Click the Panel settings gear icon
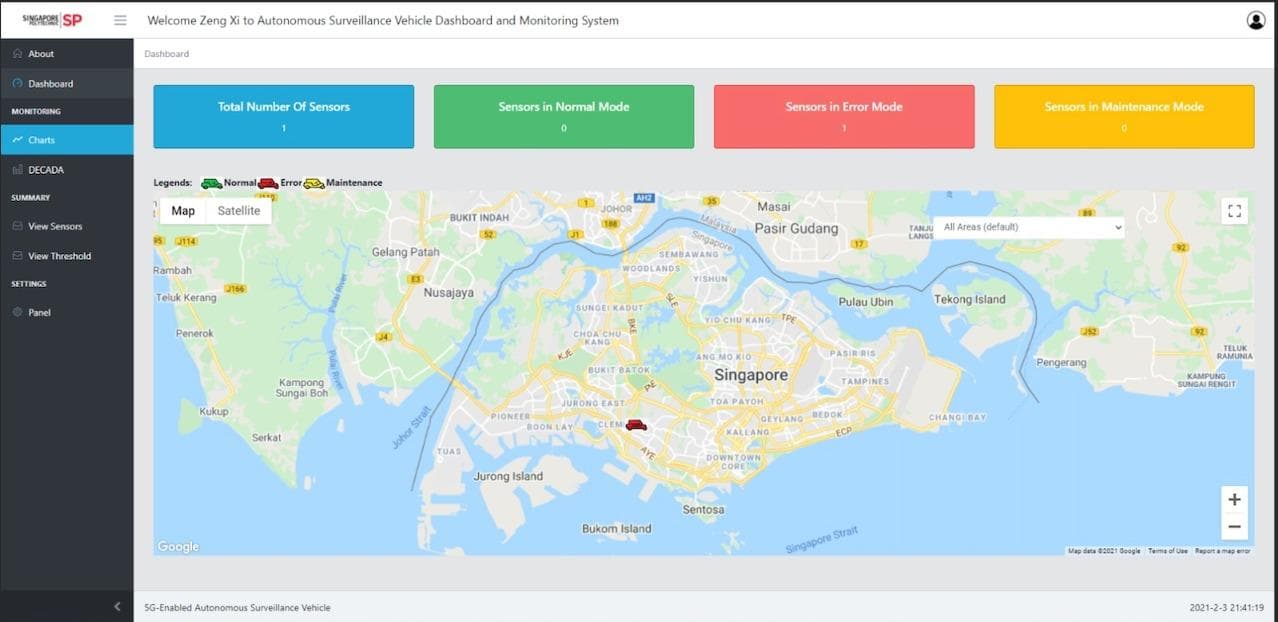 click(17, 313)
